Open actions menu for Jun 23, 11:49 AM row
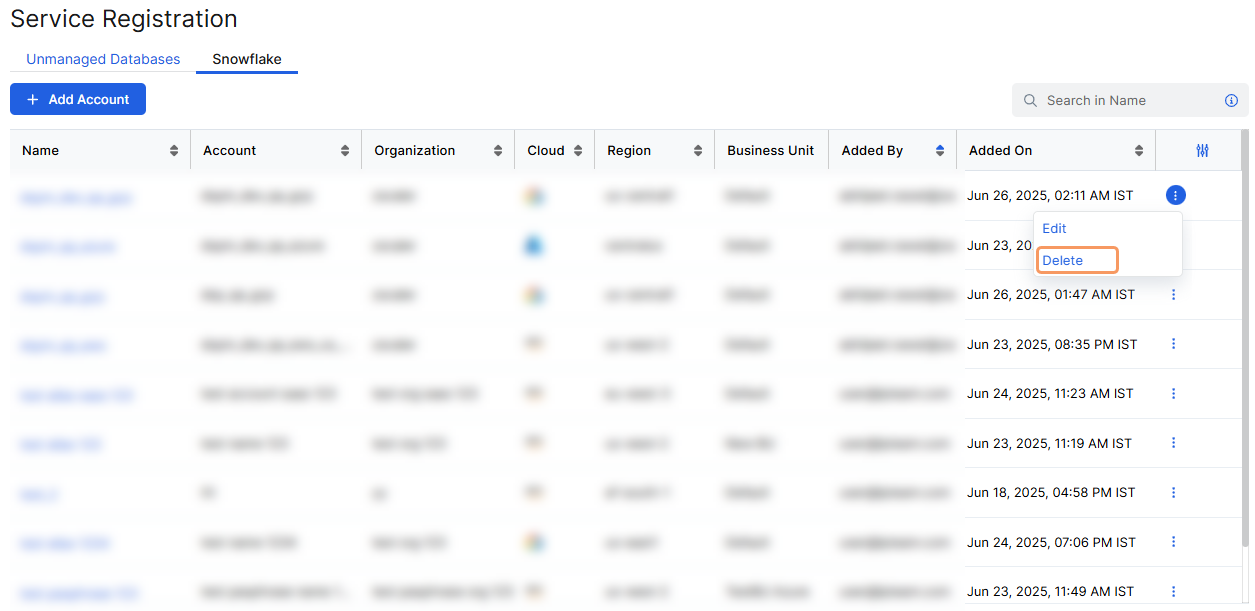The image size is (1255, 611). pyautogui.click(x=1173, y=591)
